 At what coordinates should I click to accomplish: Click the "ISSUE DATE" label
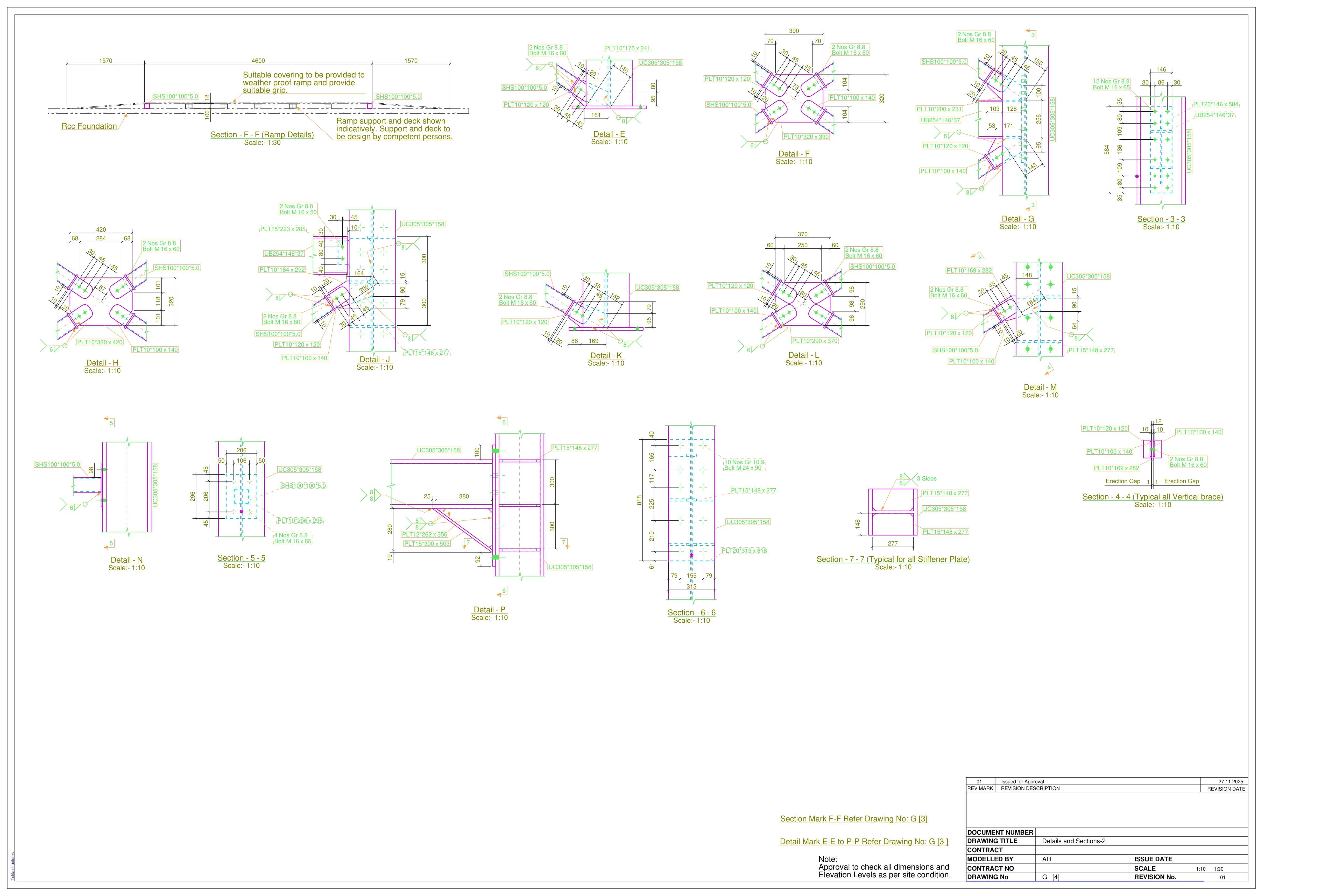[1153, 859]
